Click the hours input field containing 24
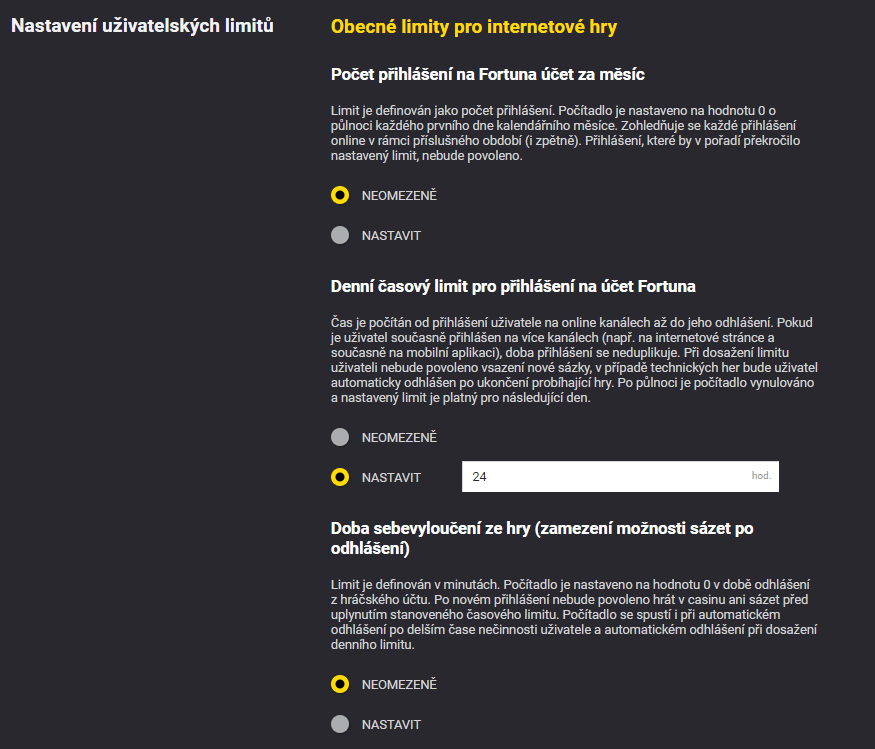The image size is (875, 749). tap(600, 477)
